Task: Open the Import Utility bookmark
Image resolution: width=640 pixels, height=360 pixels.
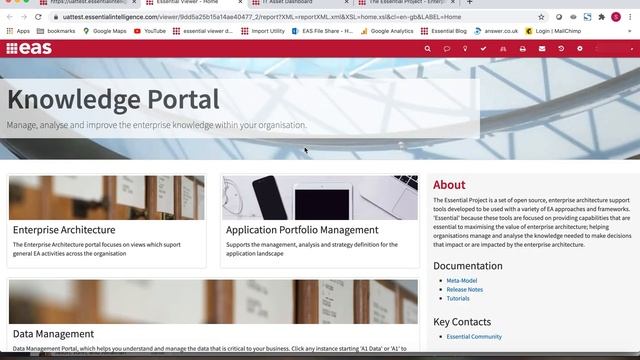Action: 263,31
